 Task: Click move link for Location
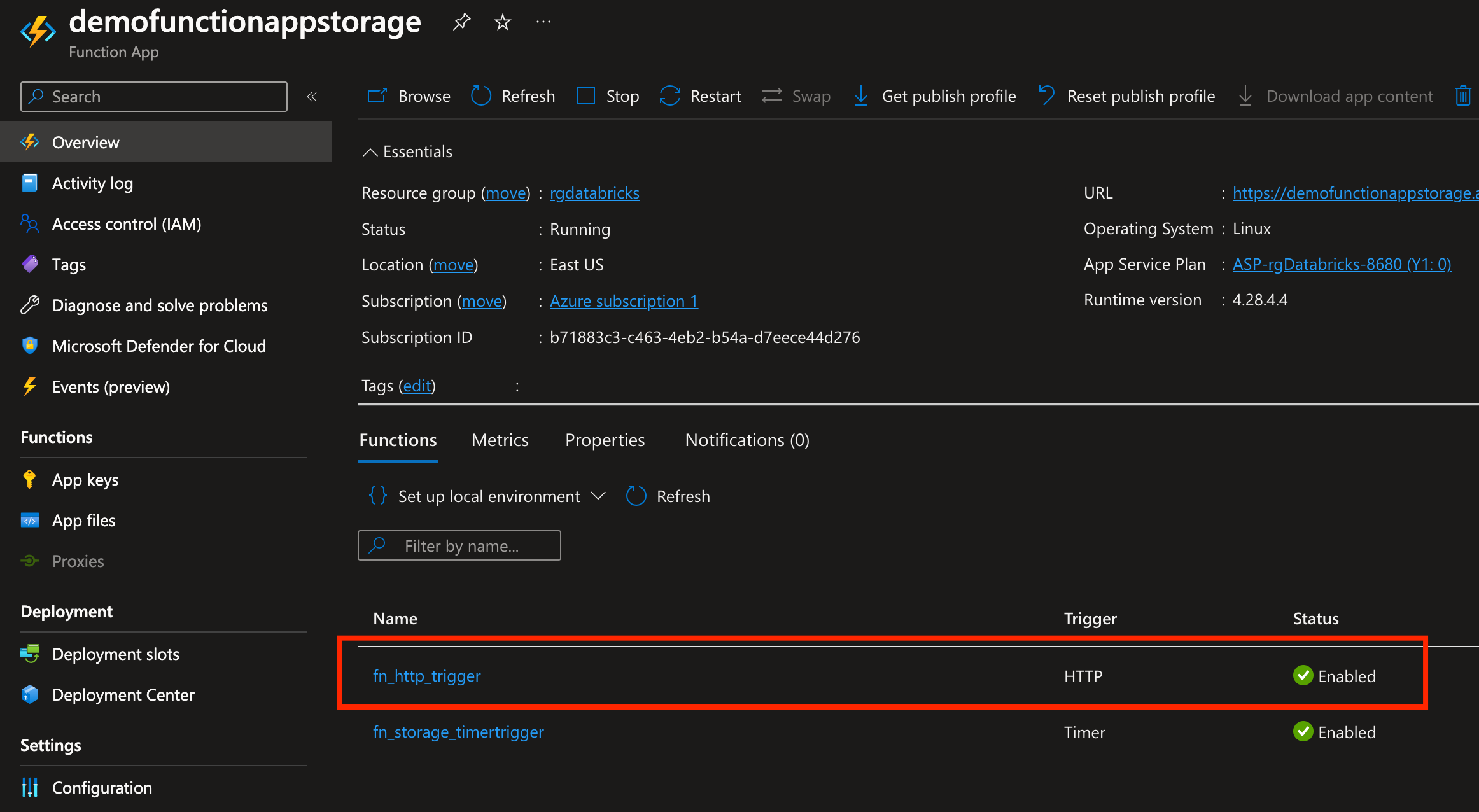coord(454,265)
